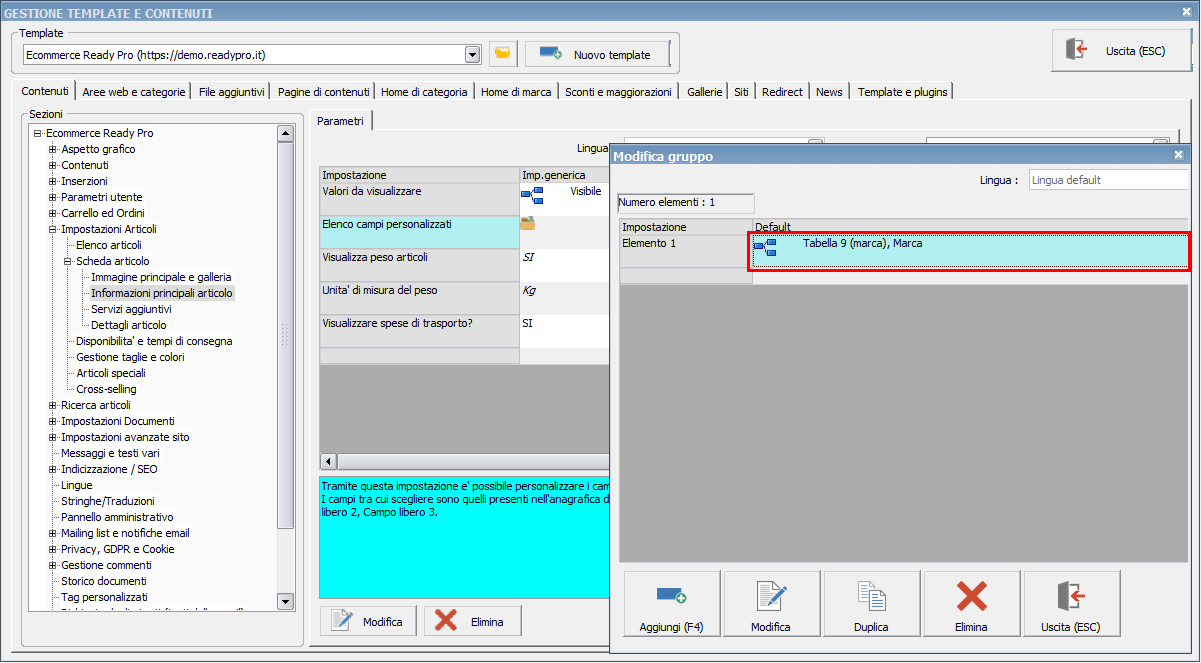Click the folder icon in Elenco campi personalizzati row
The width and height of the screenshot is (1201, 663).
pyautogui.click(x=528, y=223)
